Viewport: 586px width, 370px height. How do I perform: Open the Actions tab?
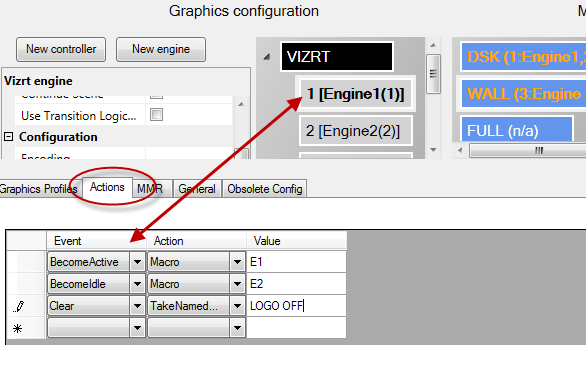(x=107, y=187)
